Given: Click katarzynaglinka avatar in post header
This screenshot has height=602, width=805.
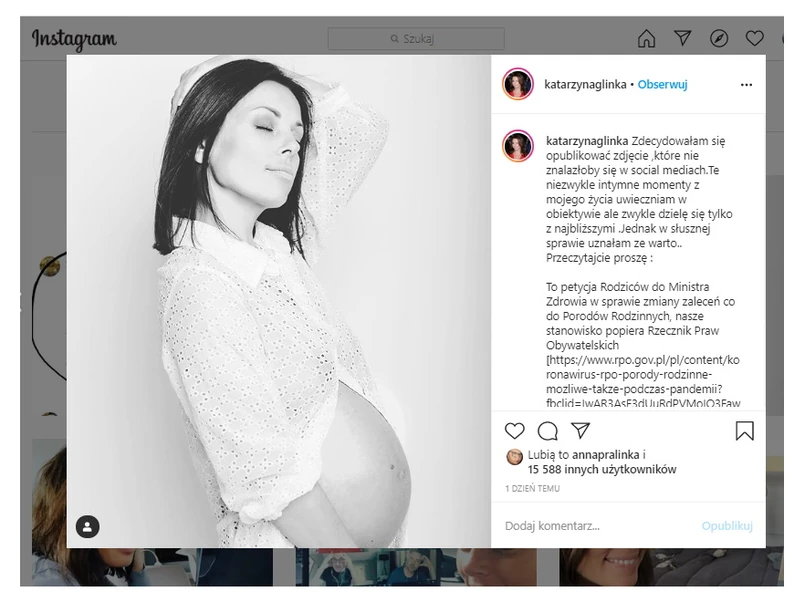Looking at the screenshot, I should 518,84.
